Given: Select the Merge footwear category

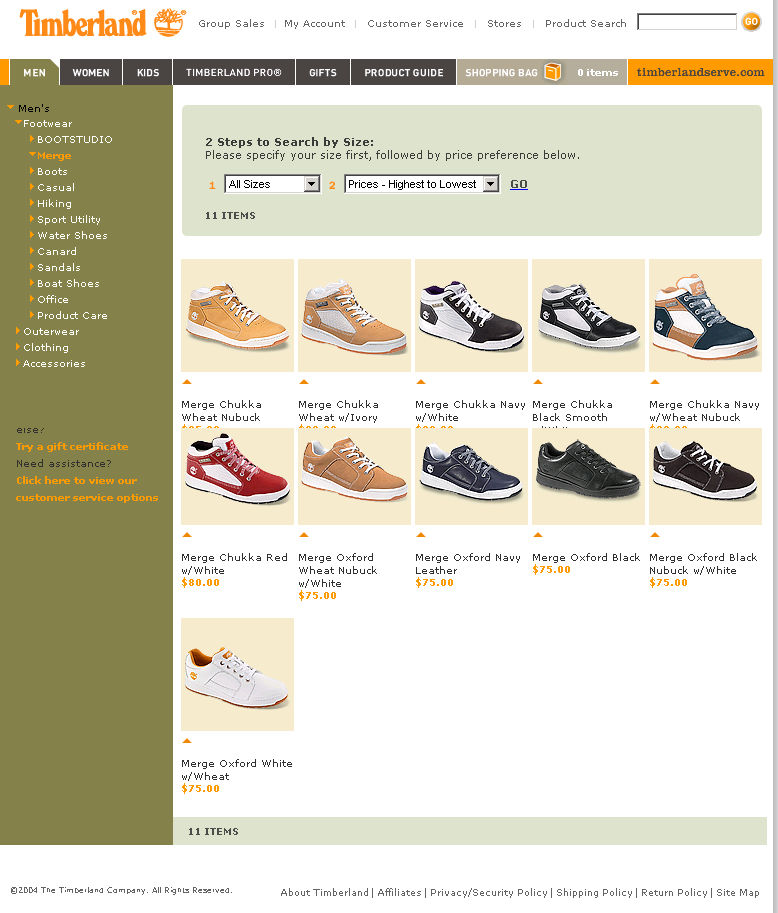Looking at the screenshot, I should 54,155.
